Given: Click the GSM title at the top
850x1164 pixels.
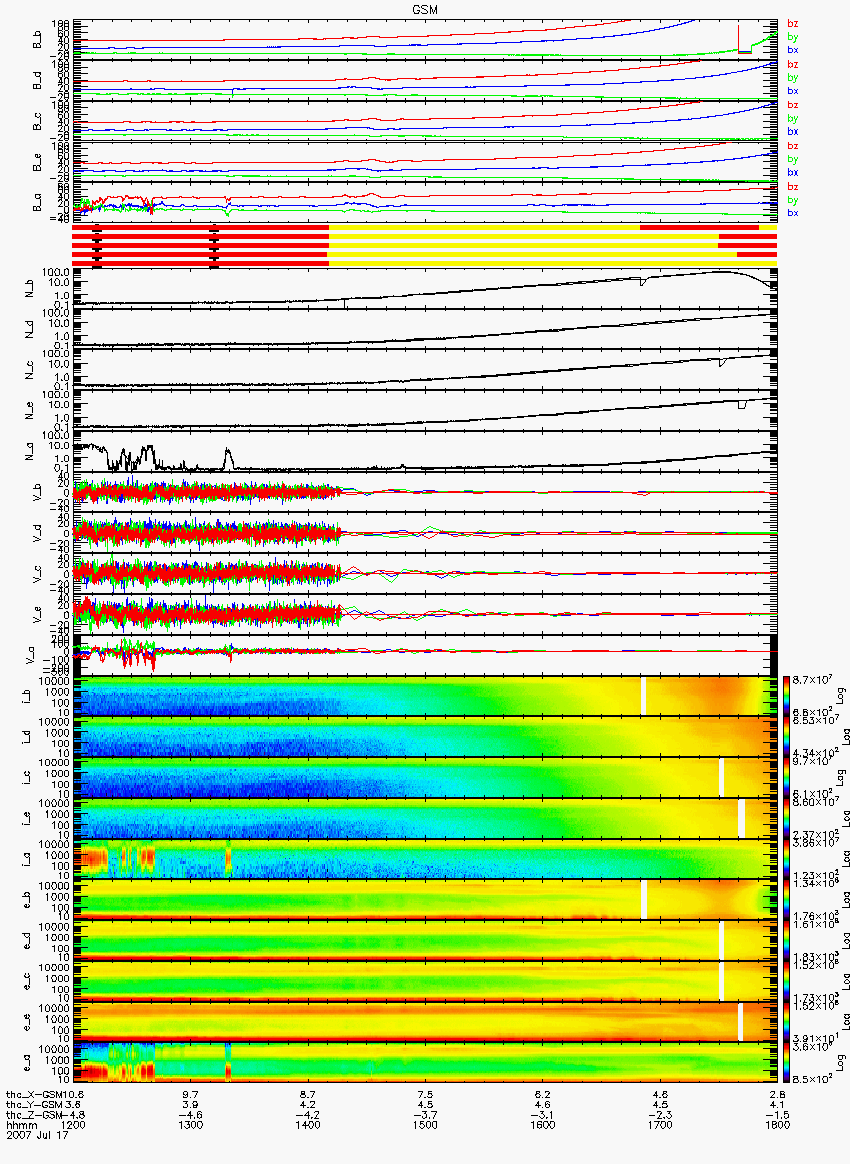Looking at the screenshot, I should pos(425,9).
